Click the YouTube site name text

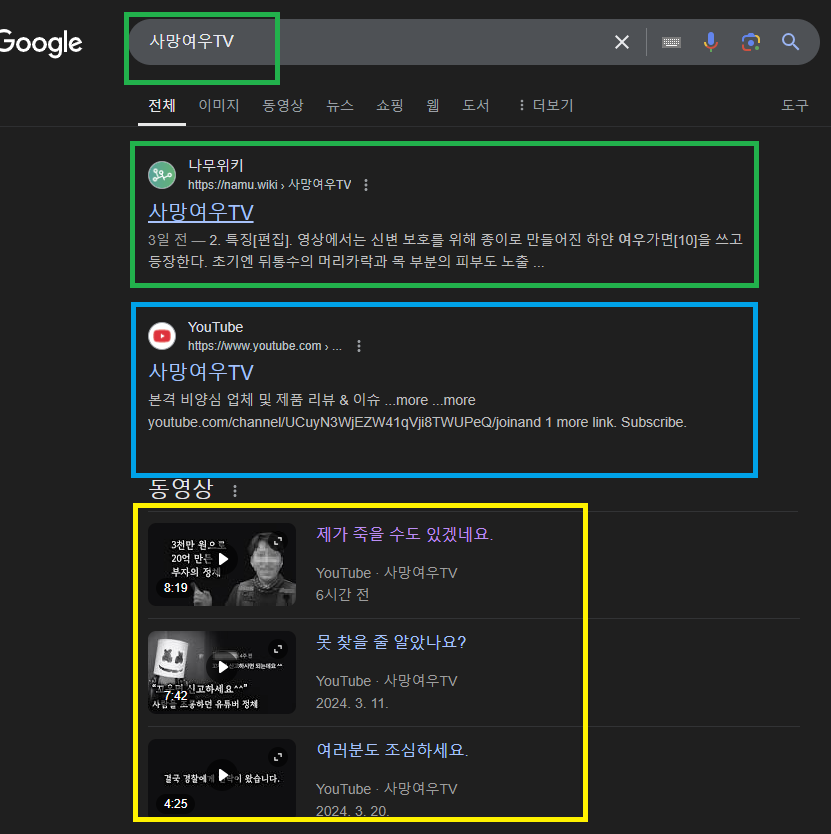coord(215,327)
